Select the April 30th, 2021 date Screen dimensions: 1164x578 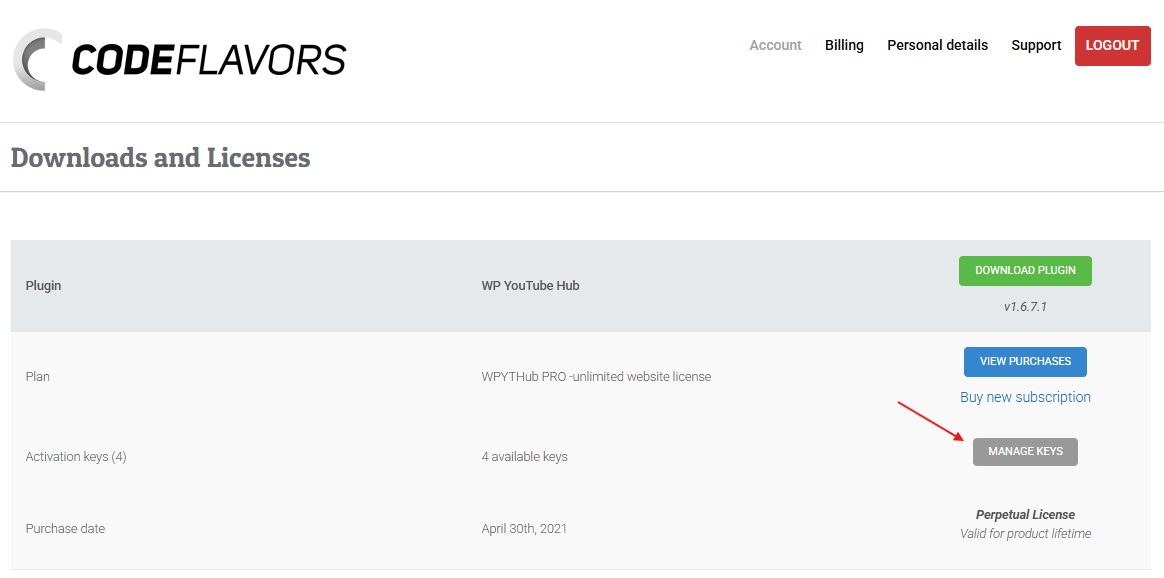click(524, 529)
